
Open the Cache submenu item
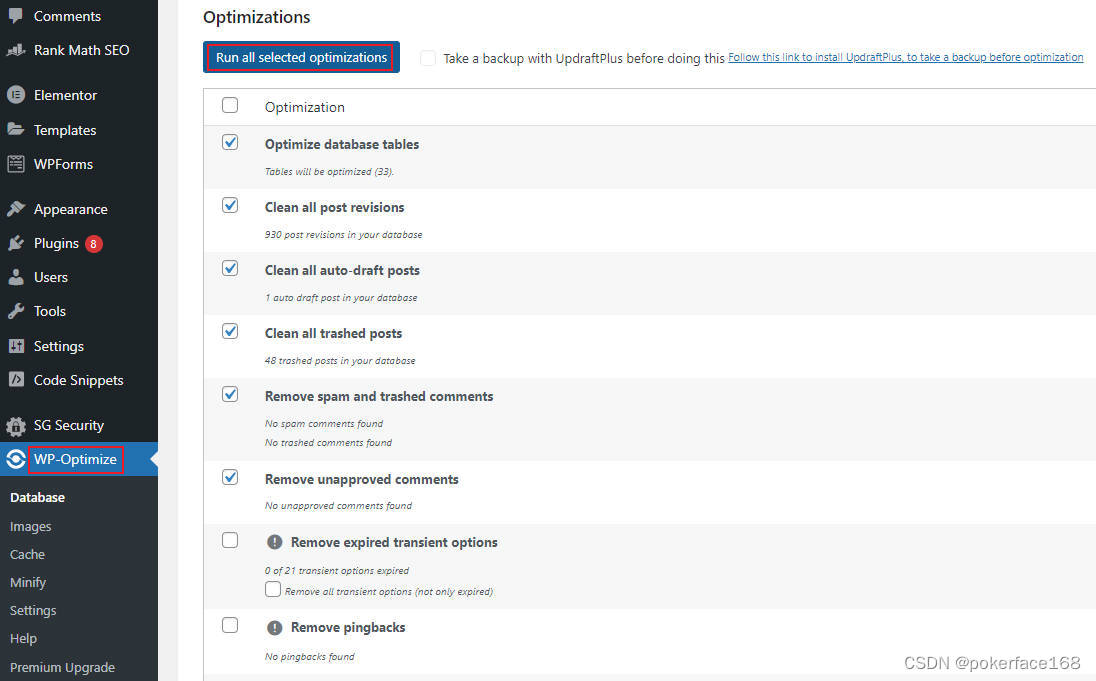[27, 554]
